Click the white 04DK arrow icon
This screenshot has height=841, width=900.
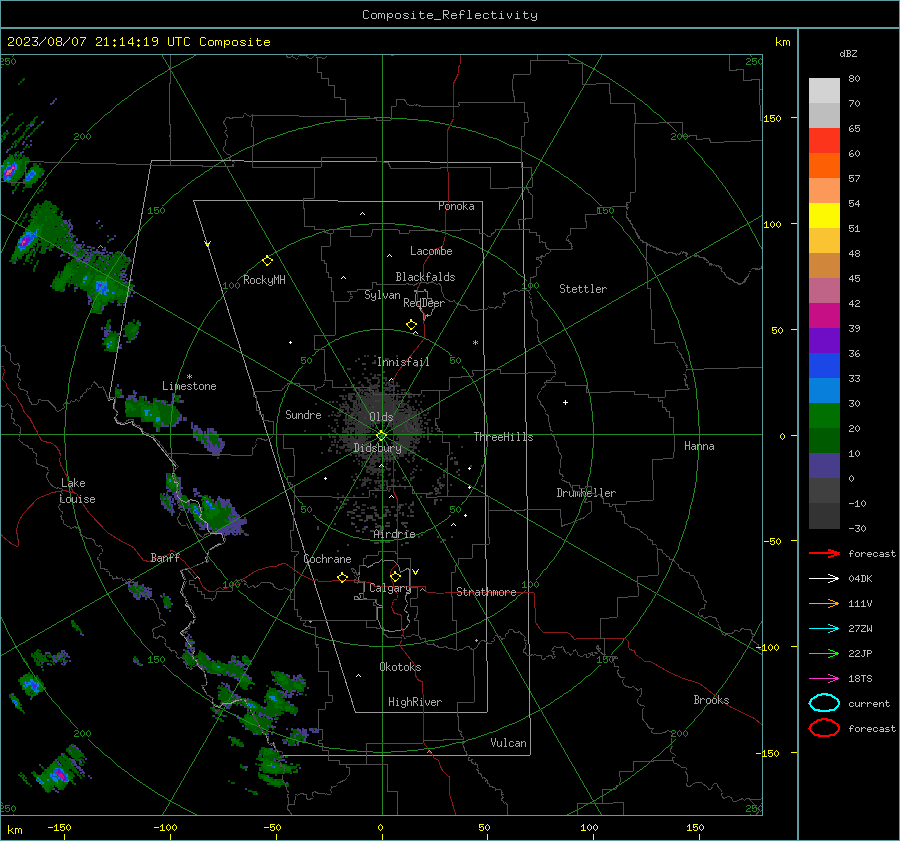(x=824, y=579)
